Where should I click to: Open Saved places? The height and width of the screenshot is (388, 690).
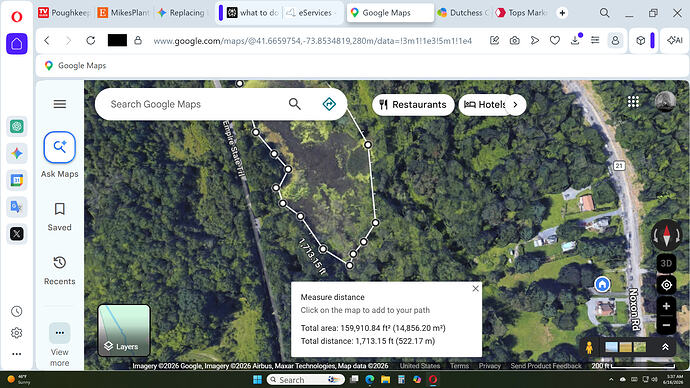coord(59,217)
